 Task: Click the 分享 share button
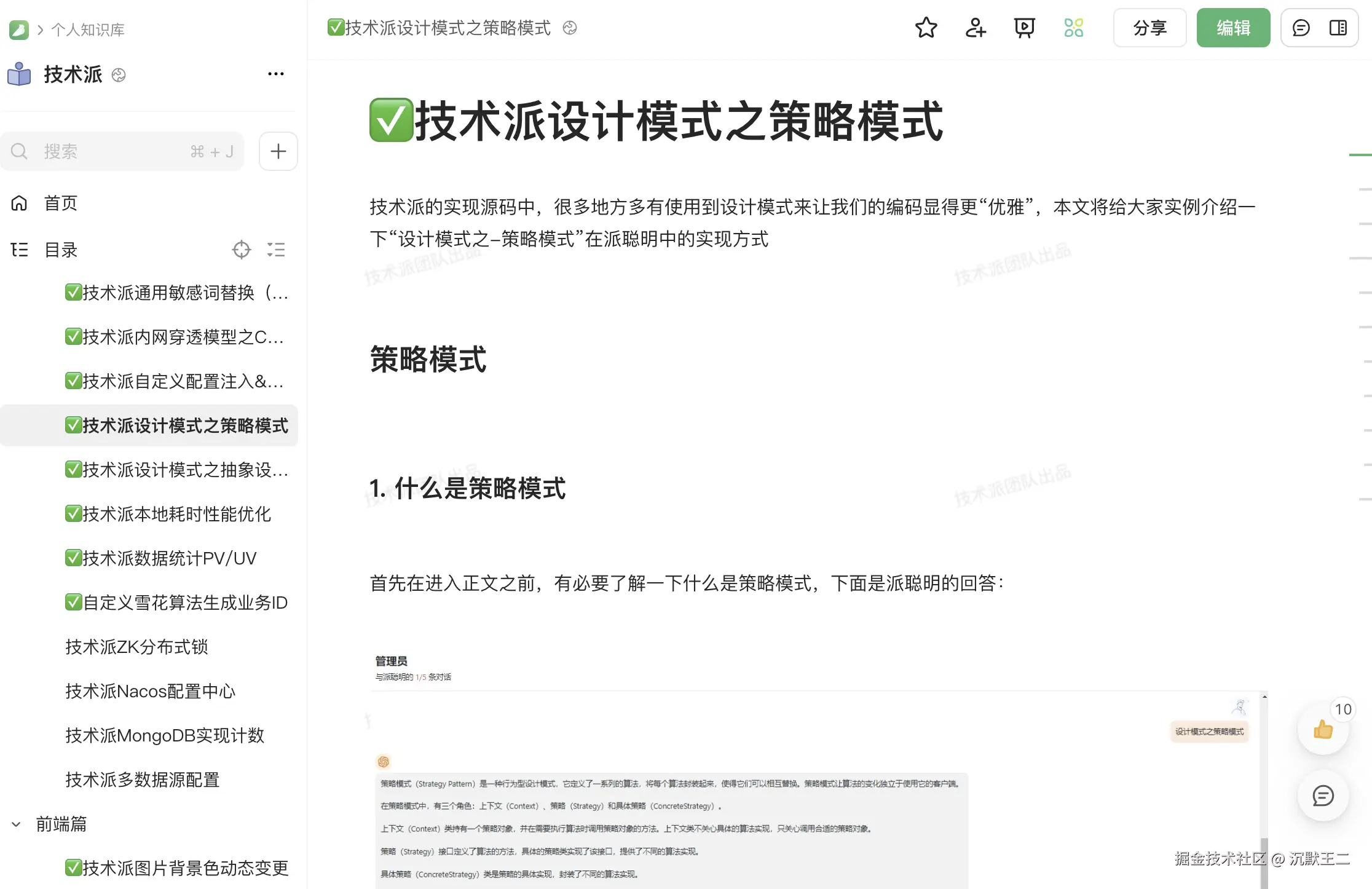pos(1149,28)
